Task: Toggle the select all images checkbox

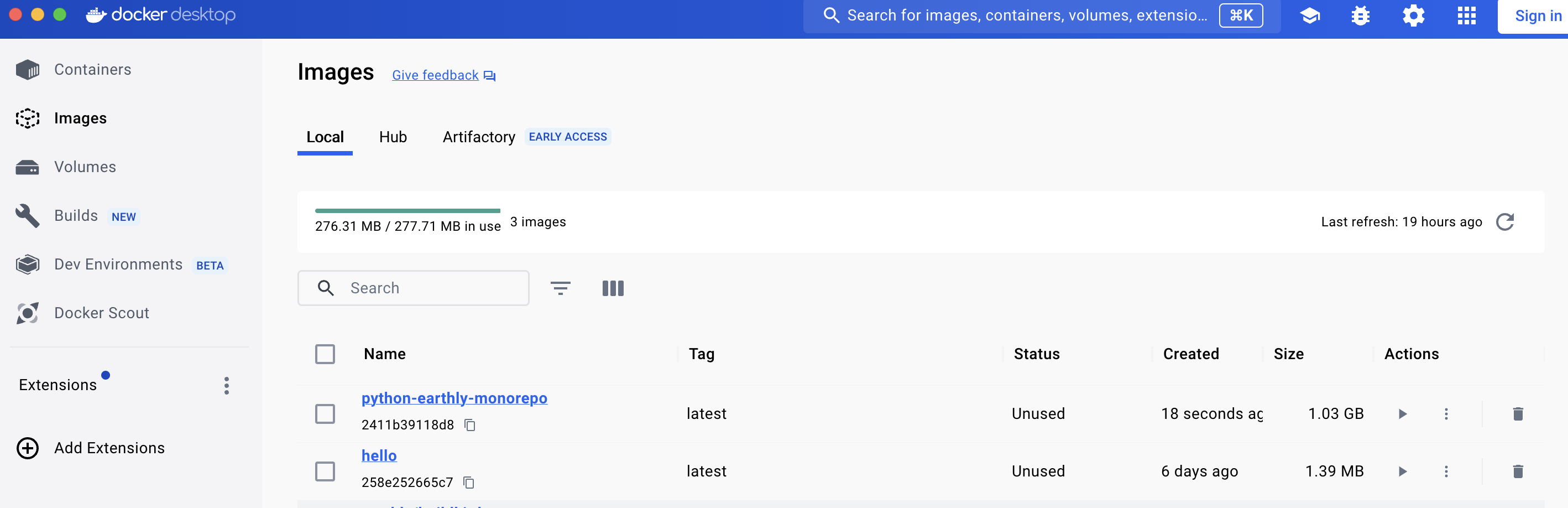Action: (325, 354)
